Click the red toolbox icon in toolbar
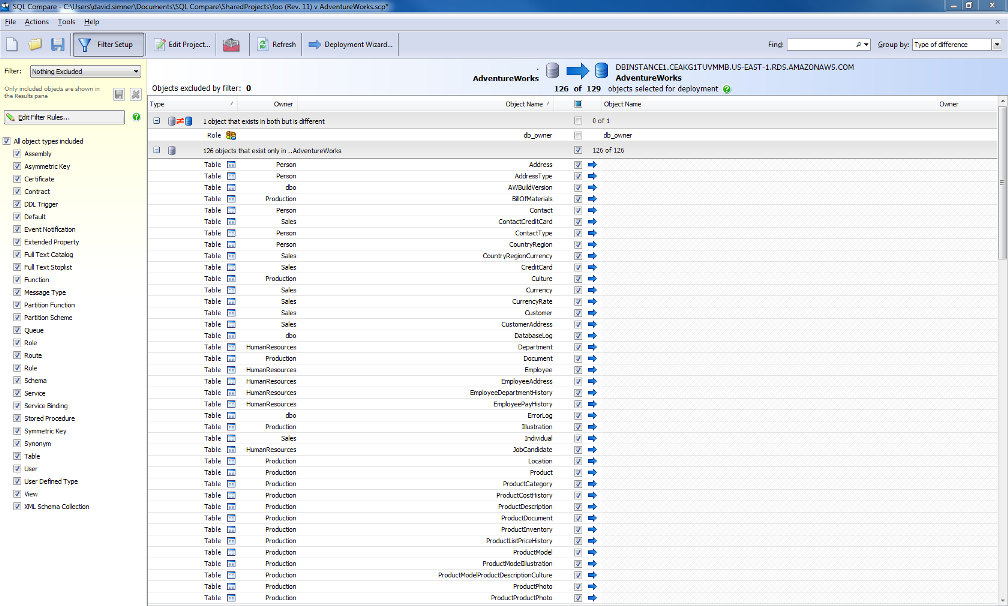The width and height of the screenshot is (1008, 606). 231,44
